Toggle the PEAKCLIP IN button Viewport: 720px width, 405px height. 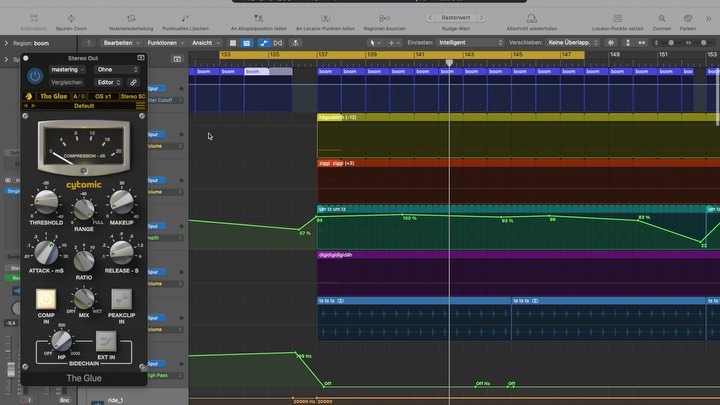pyautogui.click(x=121, y=298)
